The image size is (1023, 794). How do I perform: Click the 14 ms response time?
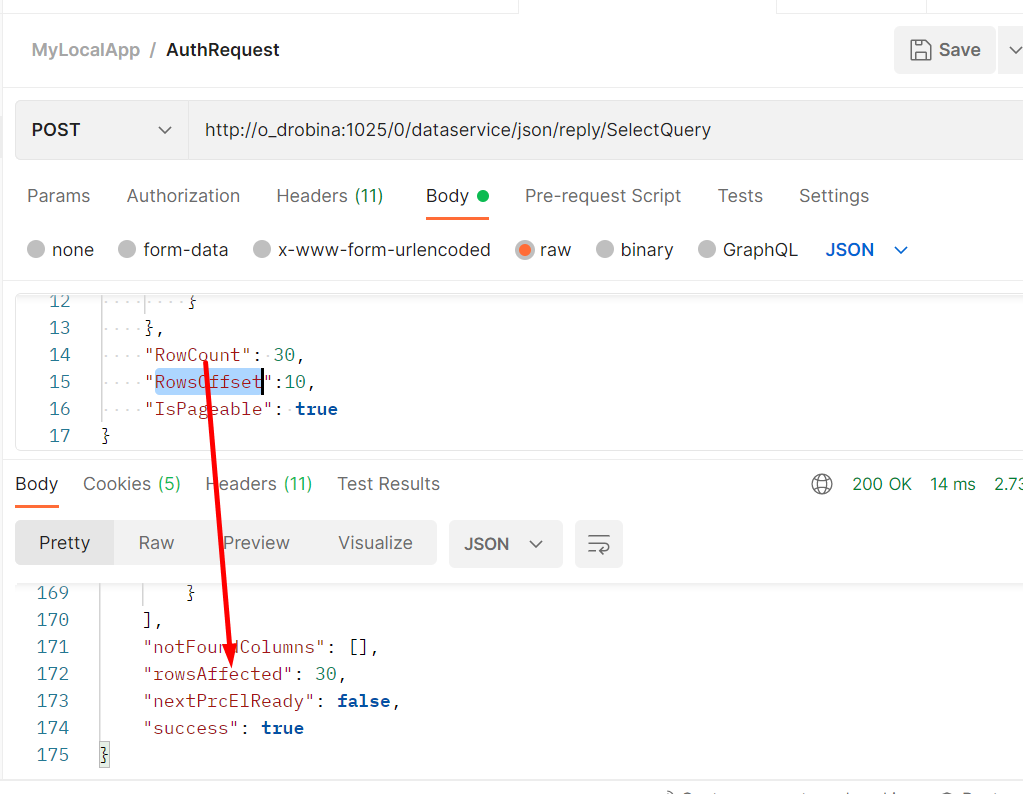click(953, 484)
